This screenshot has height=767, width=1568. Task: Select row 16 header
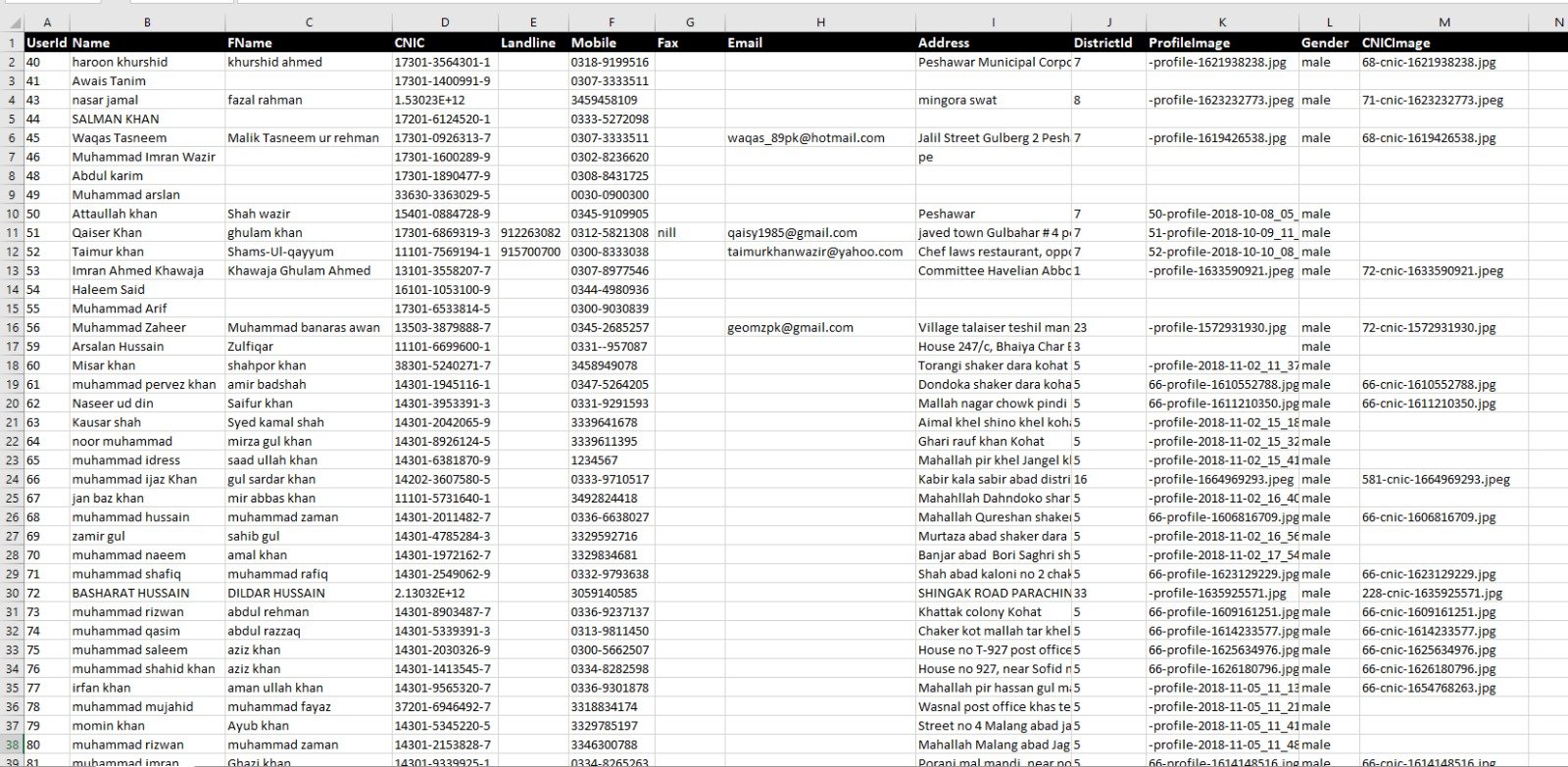pos(12,327)
